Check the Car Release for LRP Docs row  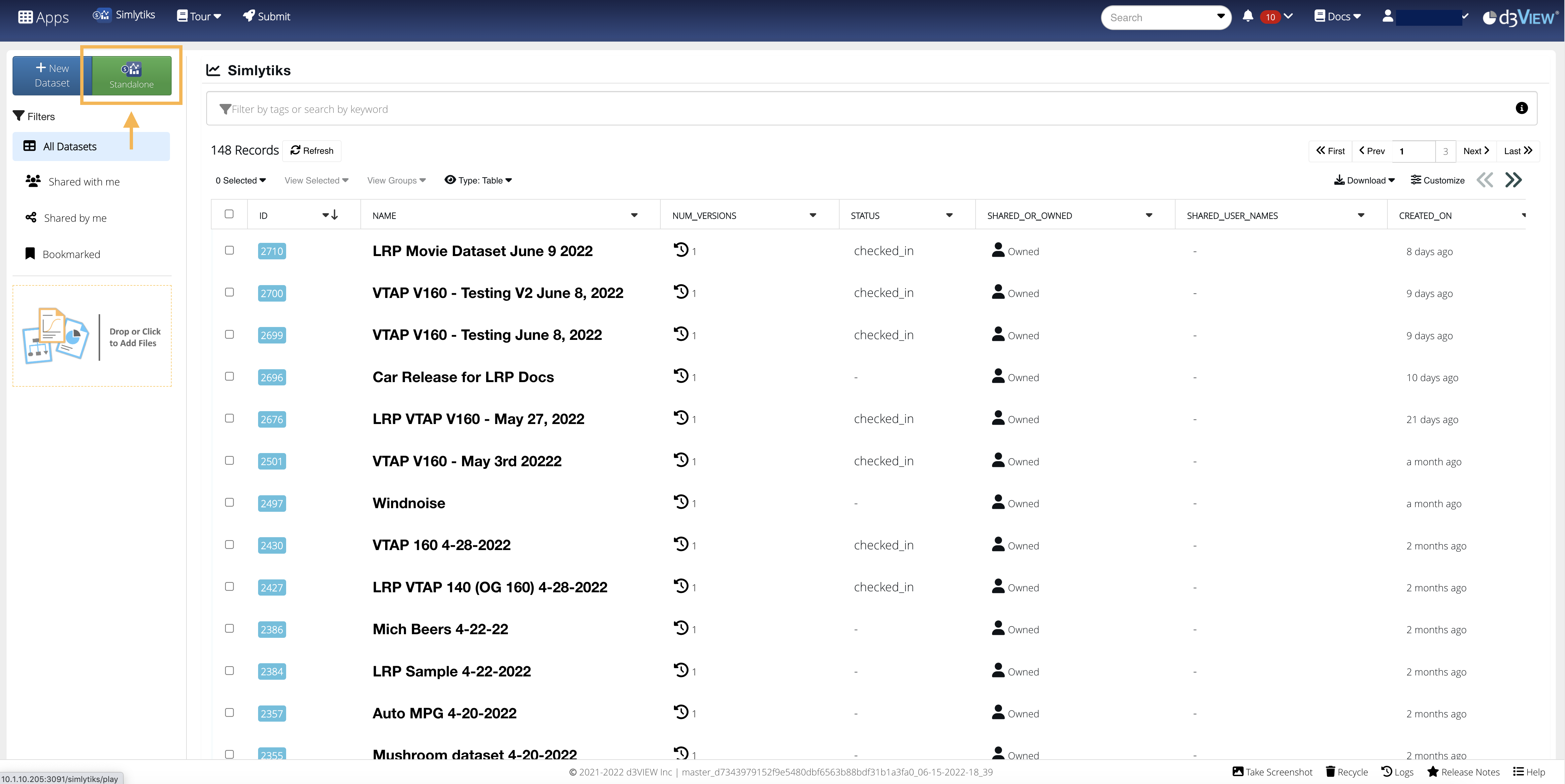[x=230, y=376]
